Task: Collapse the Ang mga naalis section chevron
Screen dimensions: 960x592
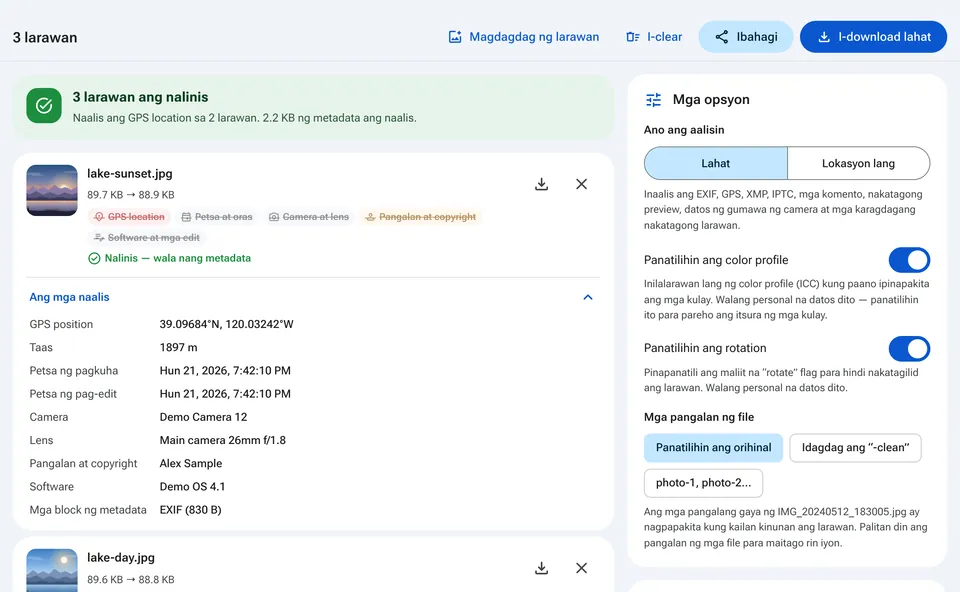Action: click(588, 298)
